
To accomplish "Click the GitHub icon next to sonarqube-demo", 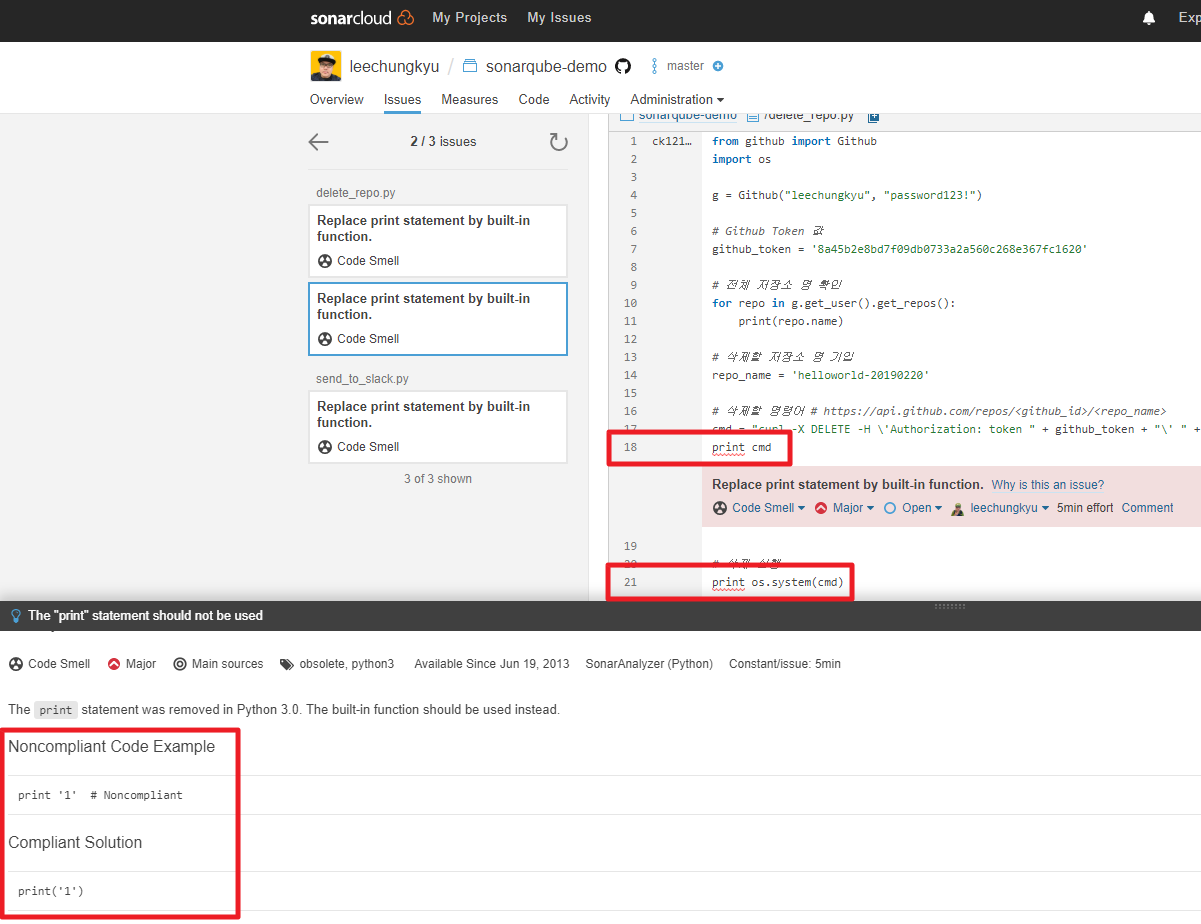I will [623, 66].
